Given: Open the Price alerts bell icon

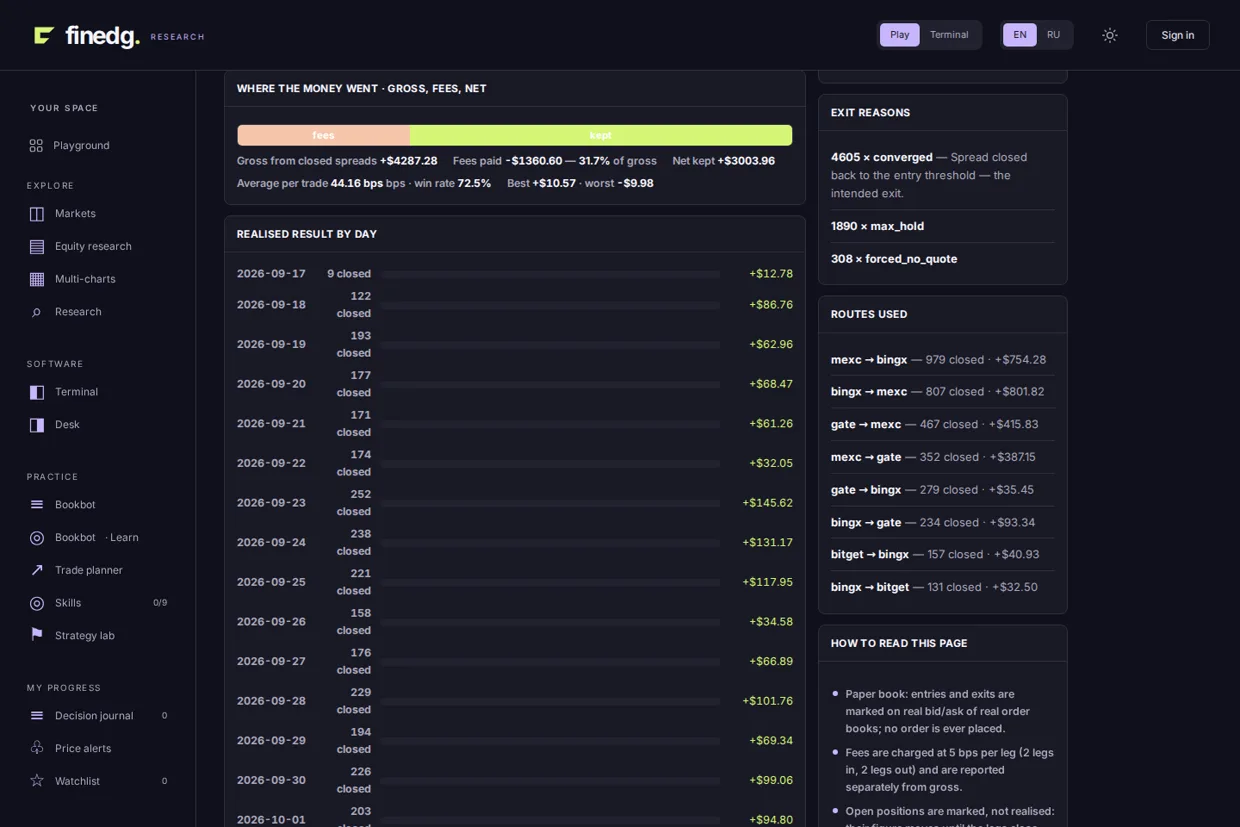Looking at the screenshot, I should (x=37, y=748).
